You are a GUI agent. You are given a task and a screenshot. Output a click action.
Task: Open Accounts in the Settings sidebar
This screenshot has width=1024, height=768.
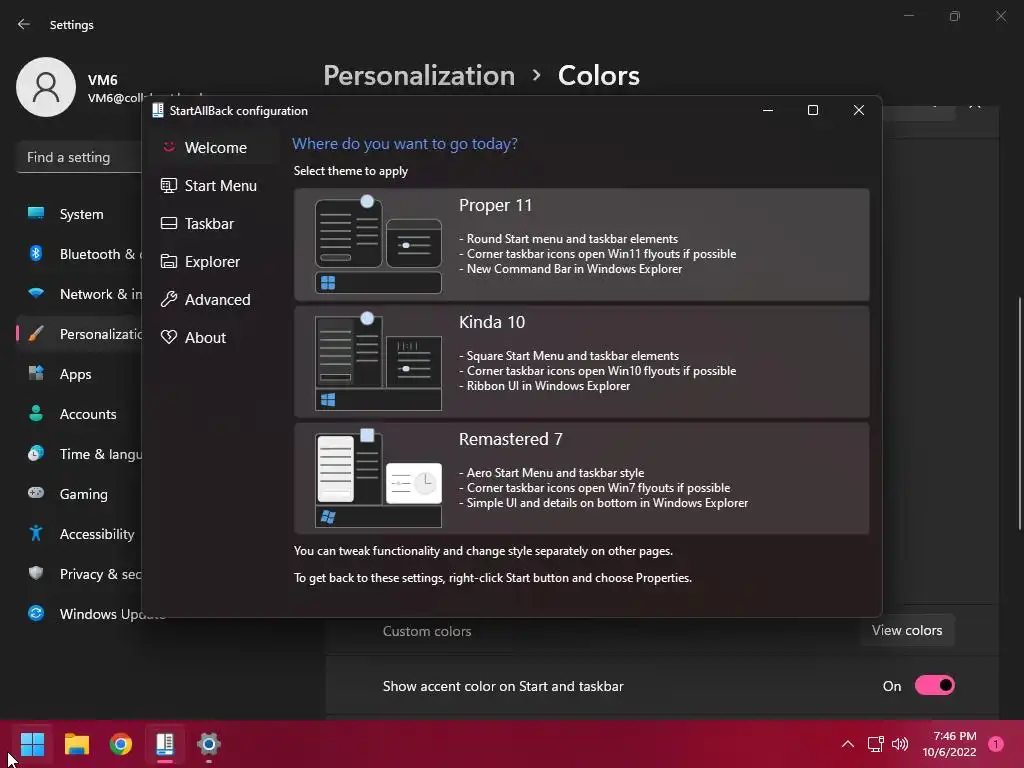tap(80, 413)
